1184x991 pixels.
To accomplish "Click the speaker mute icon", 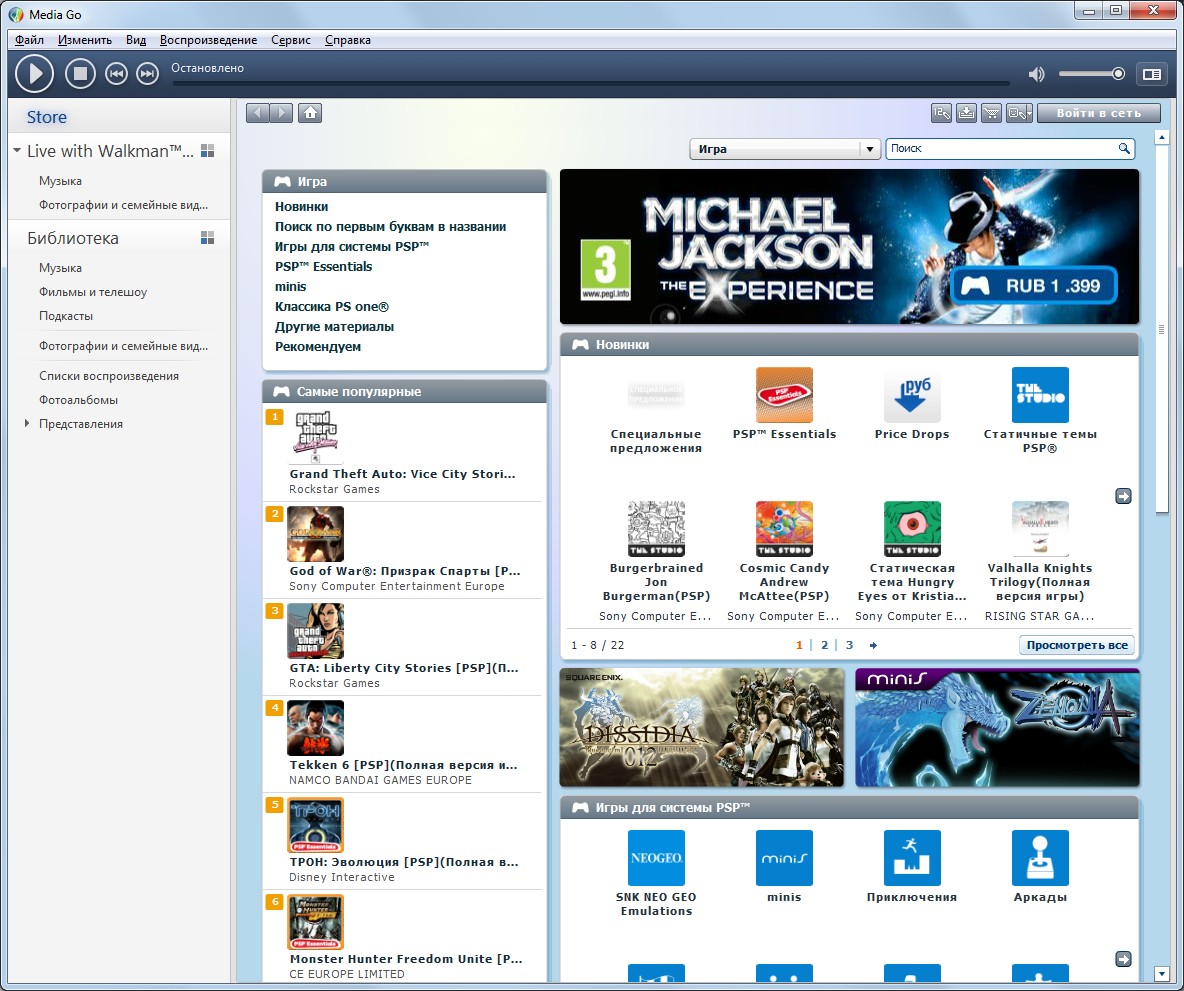I will coord(1037,74).
